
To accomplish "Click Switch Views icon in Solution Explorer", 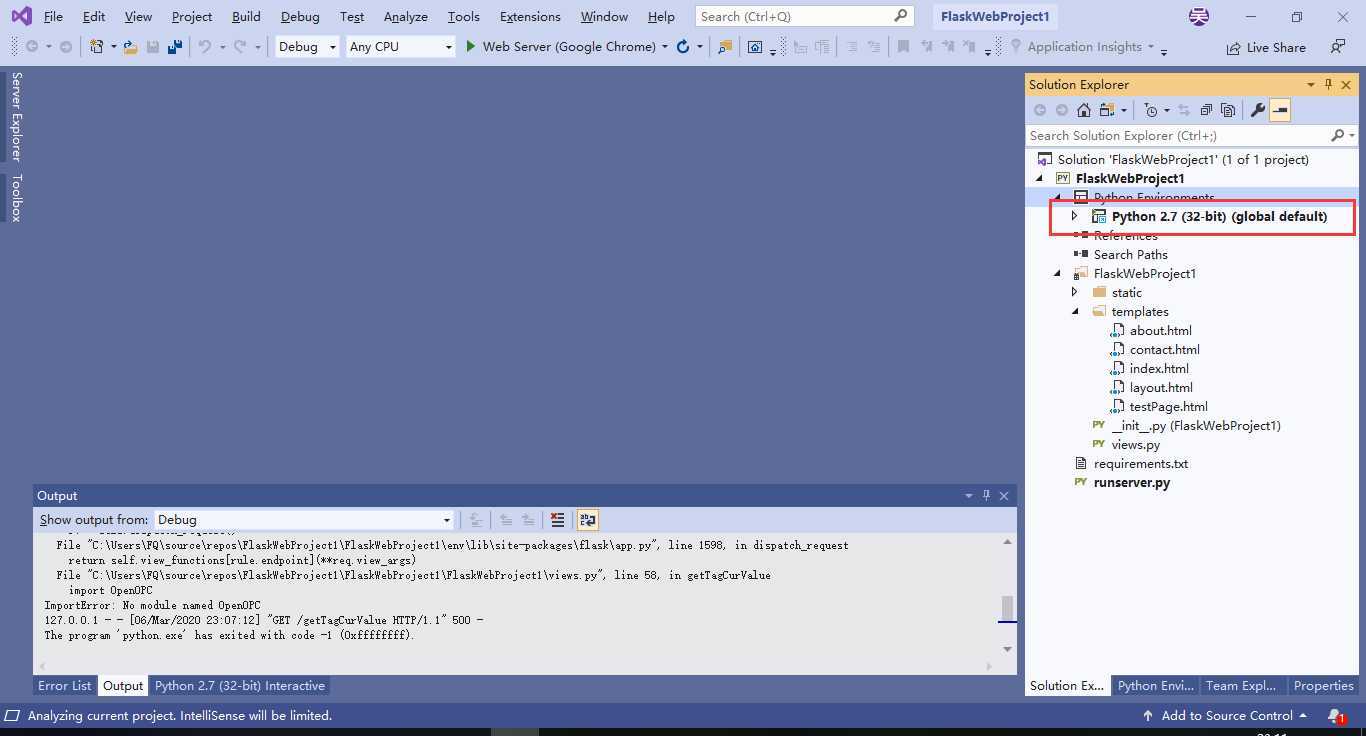I will pyautogui.click(x=1107, y=110).
